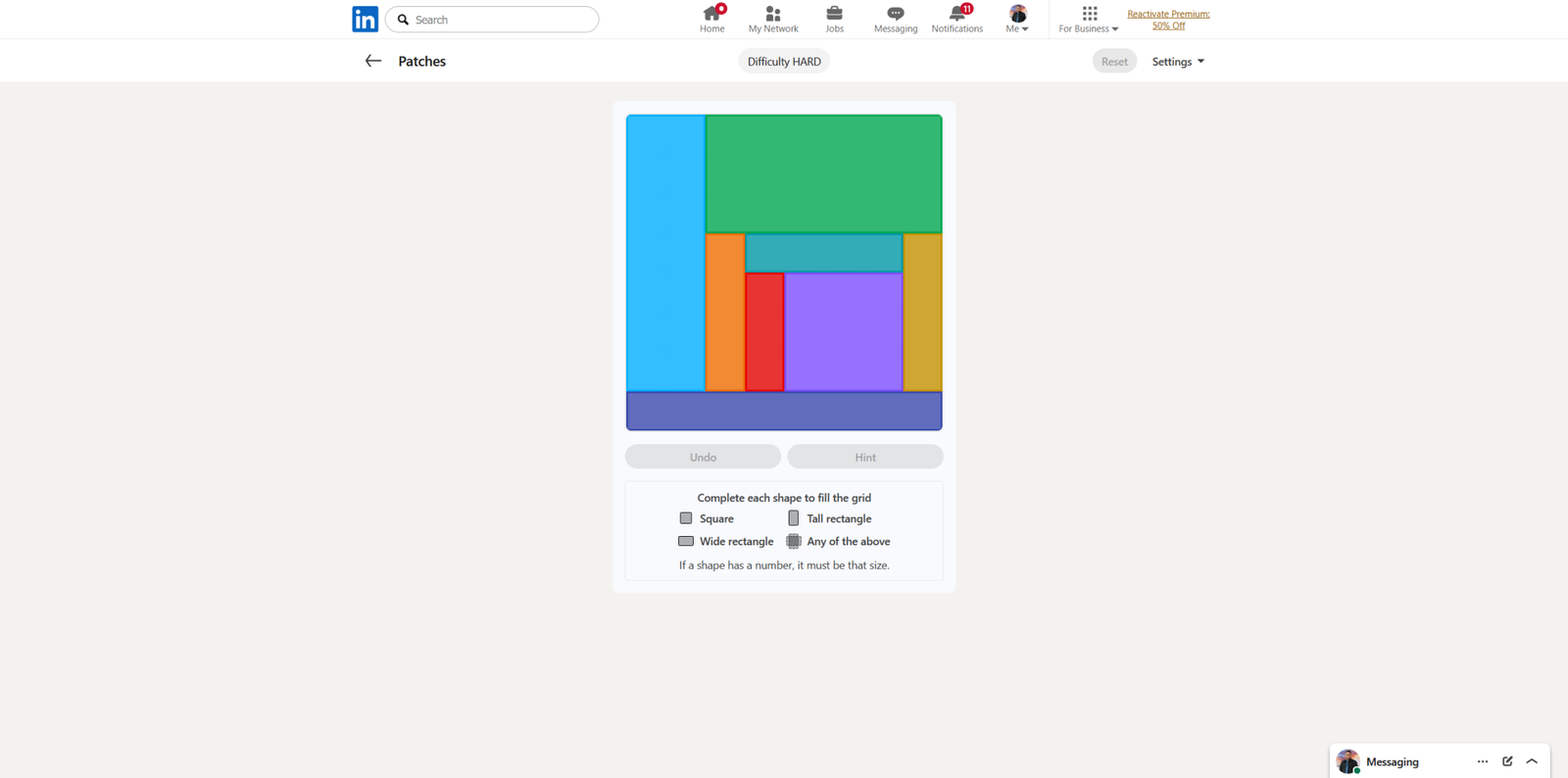The image size is (1568, 778).
Task: Click the back arrow beside Patches
Action: click(x=373, y=61)
